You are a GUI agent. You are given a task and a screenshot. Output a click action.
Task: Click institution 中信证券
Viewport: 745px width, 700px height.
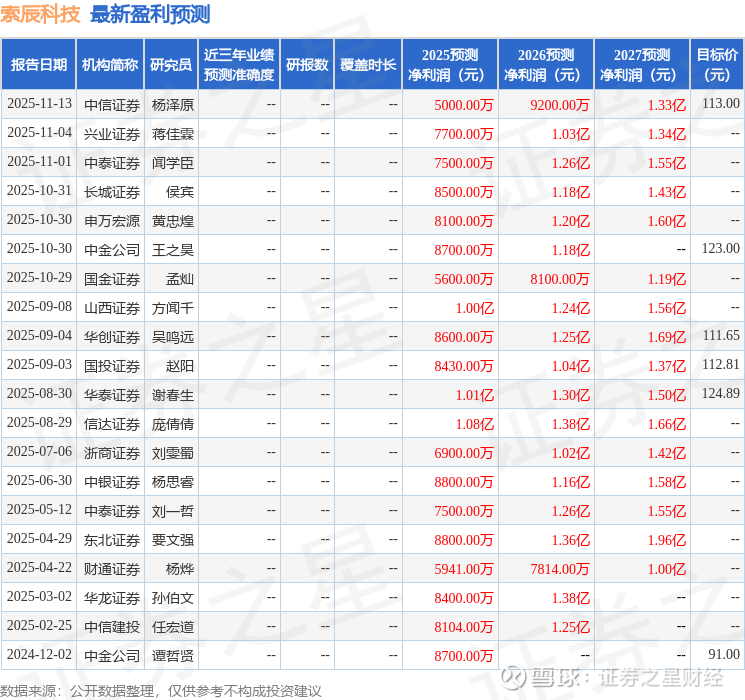click(112, 105)
